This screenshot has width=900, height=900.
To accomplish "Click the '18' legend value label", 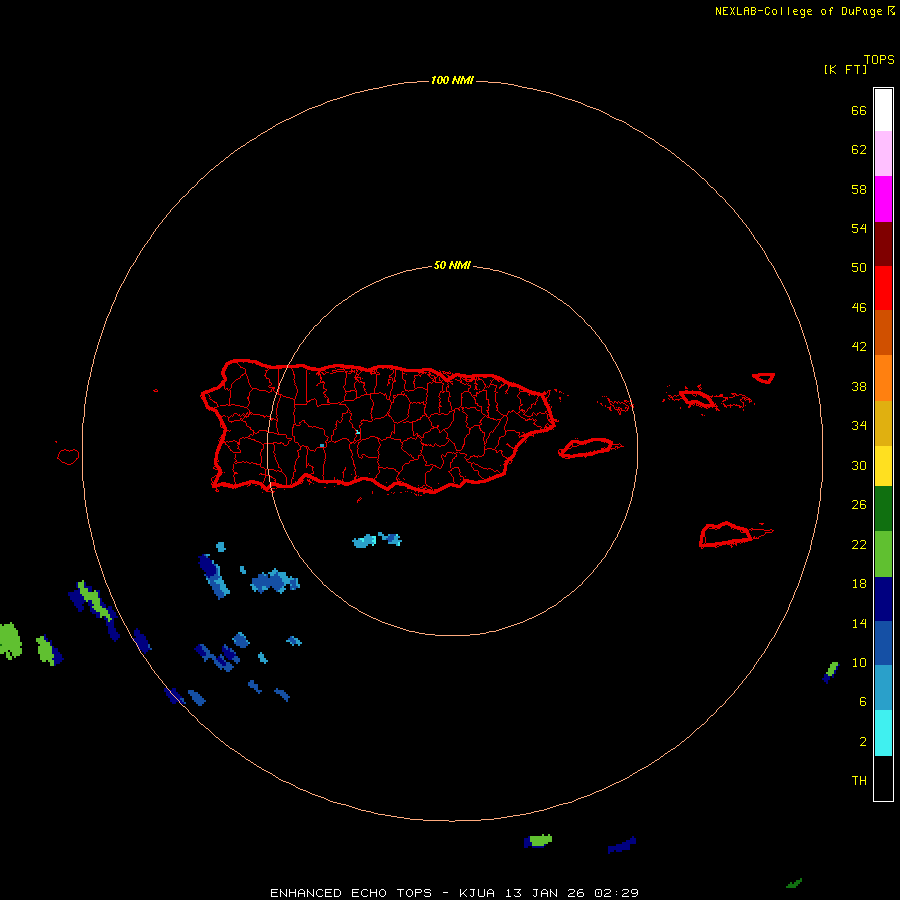I will point(859,584).
